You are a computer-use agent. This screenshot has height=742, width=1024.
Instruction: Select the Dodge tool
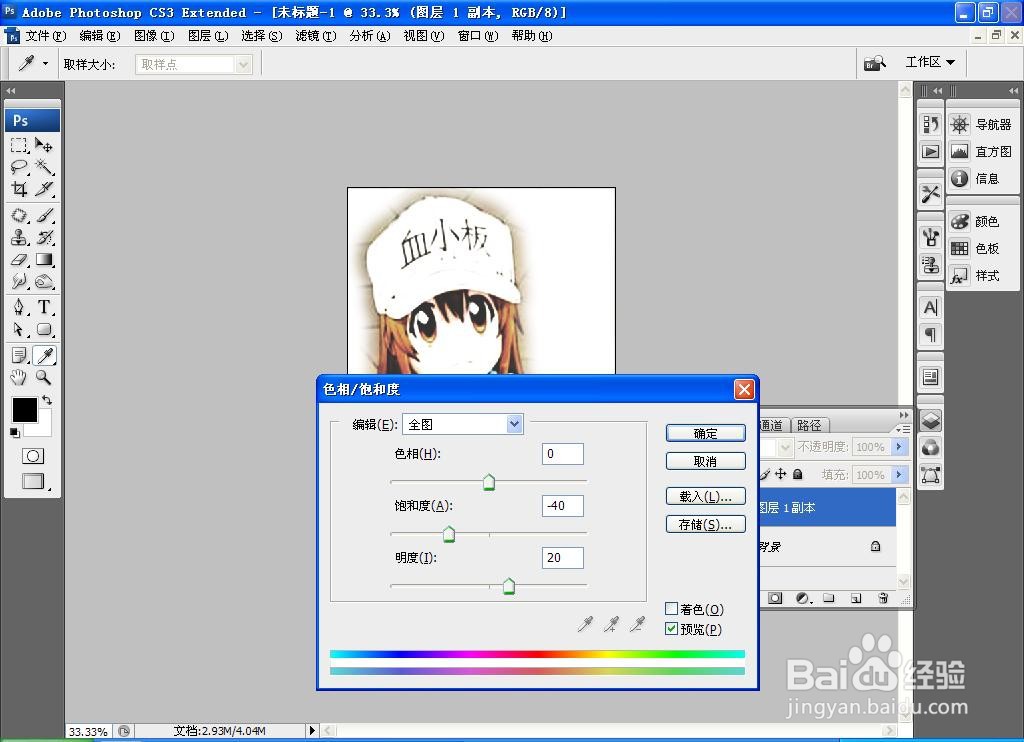[x=44, y=282]
